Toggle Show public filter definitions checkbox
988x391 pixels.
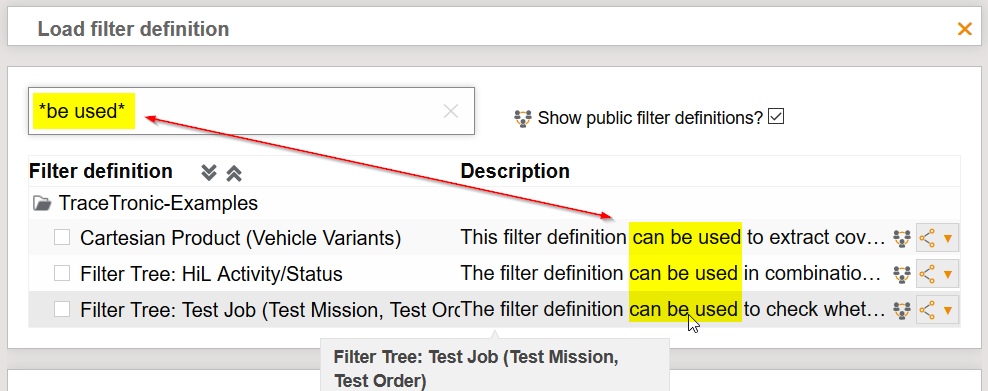(776, 117)
